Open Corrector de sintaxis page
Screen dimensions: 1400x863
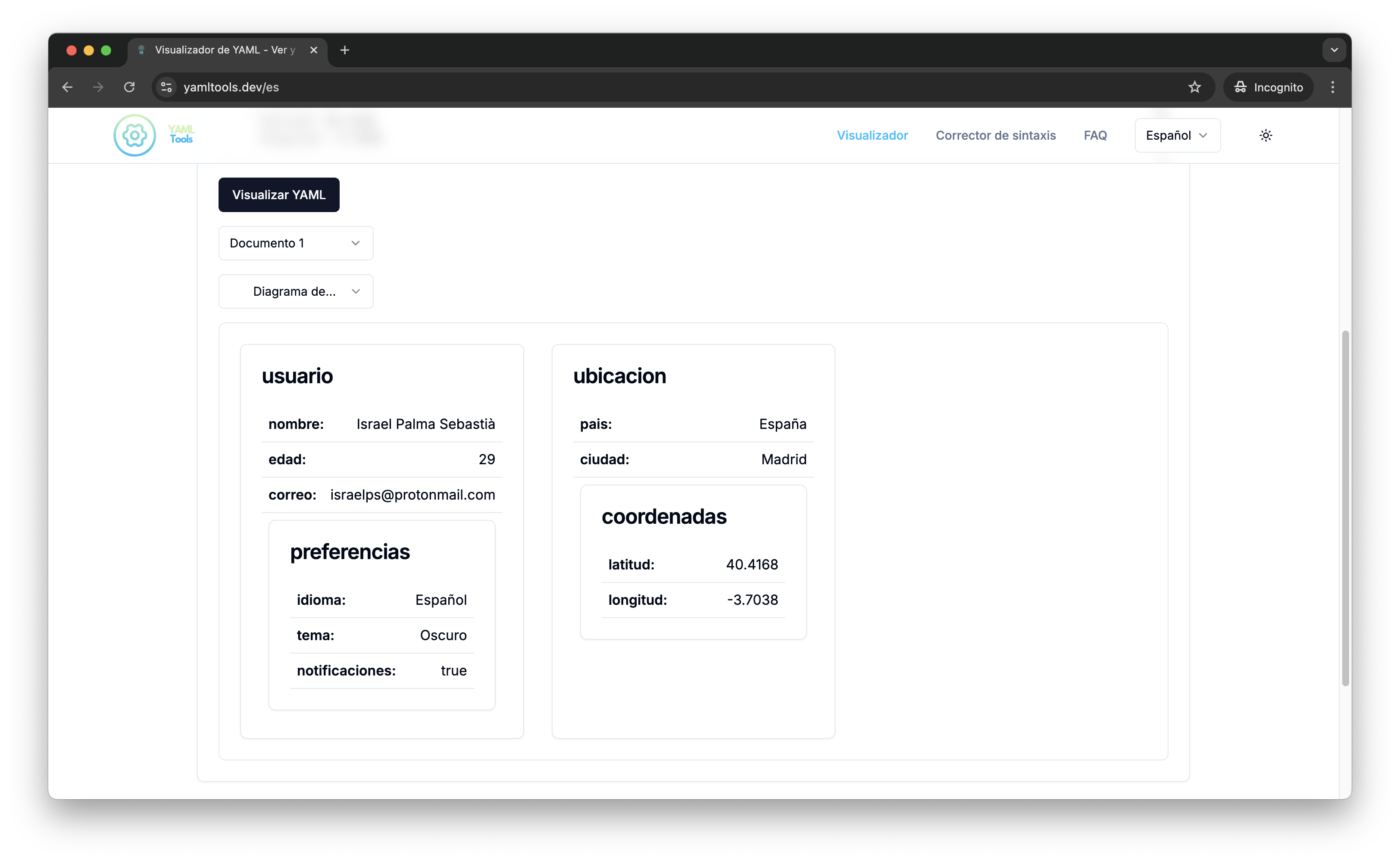[x=995, y=135]
